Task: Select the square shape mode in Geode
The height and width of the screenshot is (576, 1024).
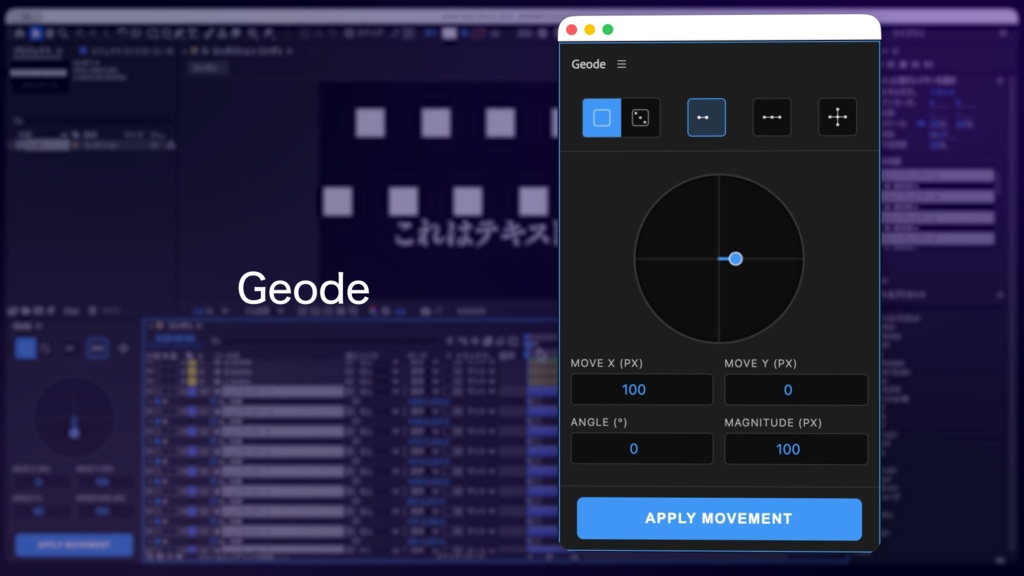Action: [x=601, y=118]
